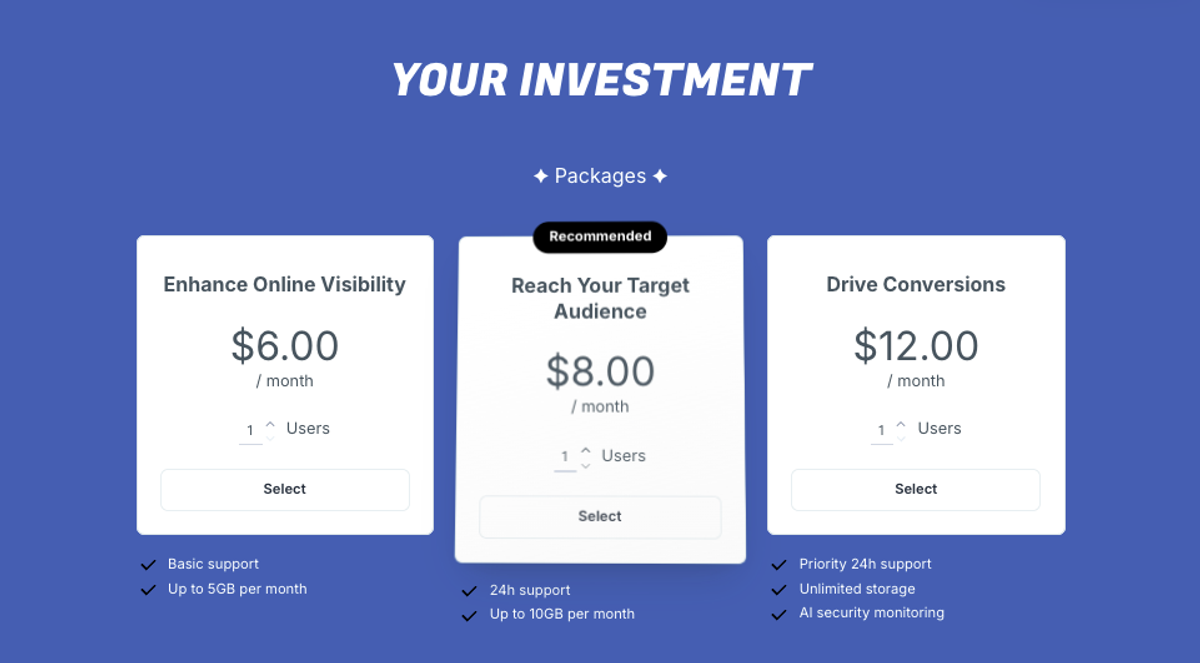Increase users on Enhance Online Visibility plan
This screenshot has width=1200, height=663.
coord(270,424)
